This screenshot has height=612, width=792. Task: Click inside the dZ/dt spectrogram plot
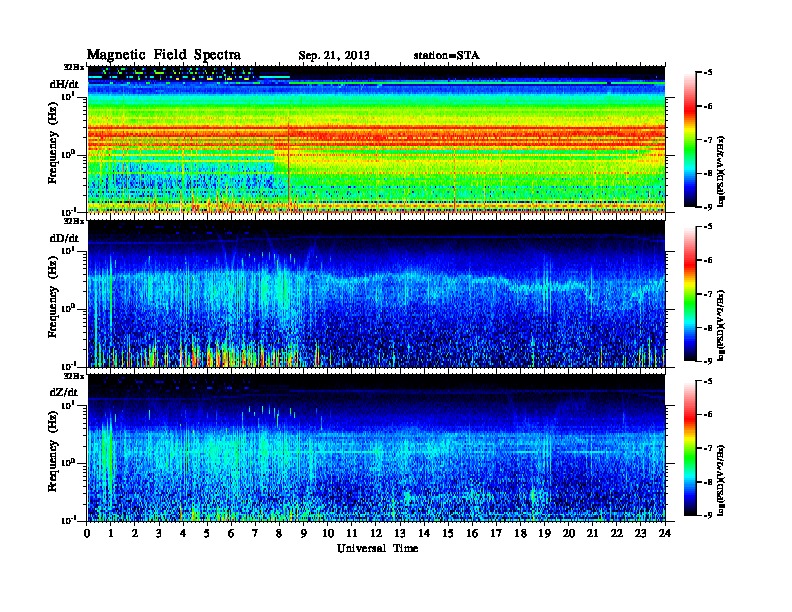tap(376, 448)
